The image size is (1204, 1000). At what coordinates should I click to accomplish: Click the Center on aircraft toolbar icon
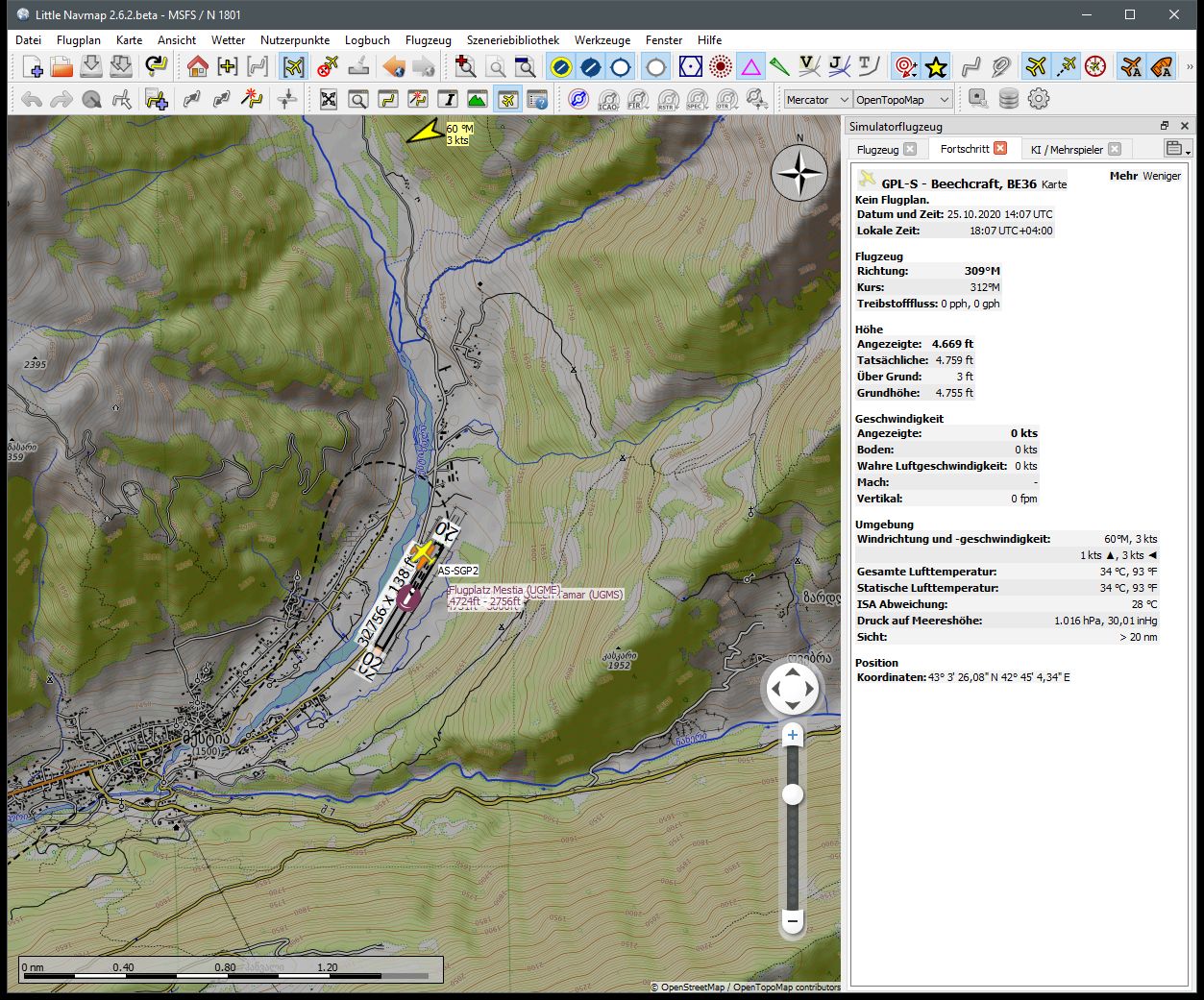(294, 66)
